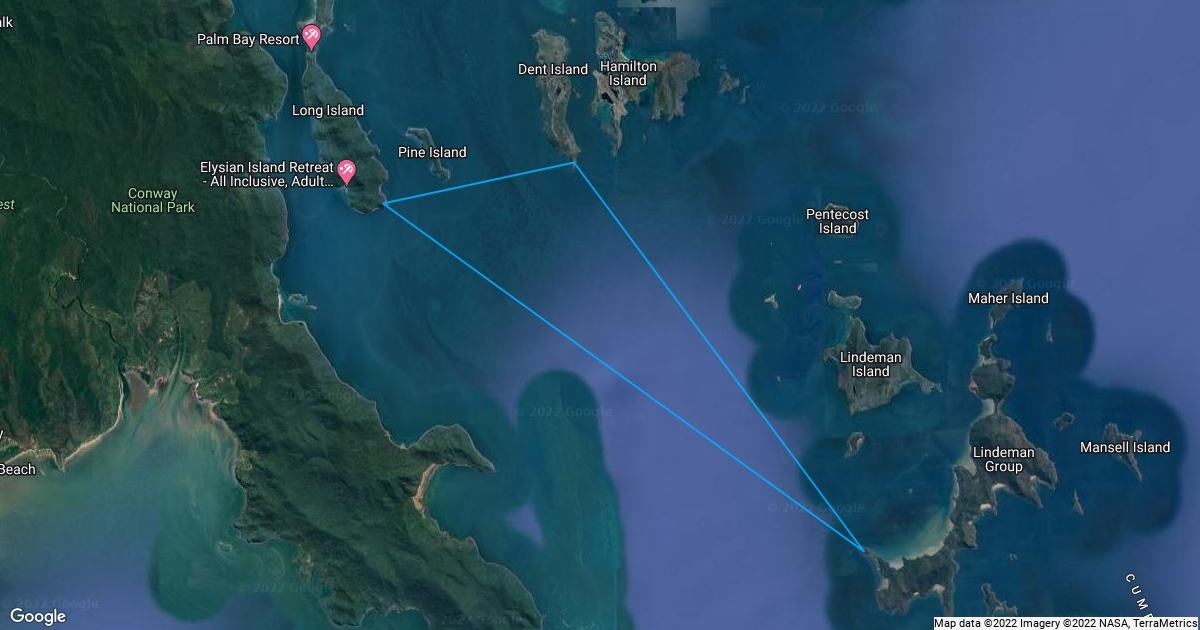Click the Conway National Park label
Image resolution: width=1200 pixels, height=630 pixels.
coord(153,200)
